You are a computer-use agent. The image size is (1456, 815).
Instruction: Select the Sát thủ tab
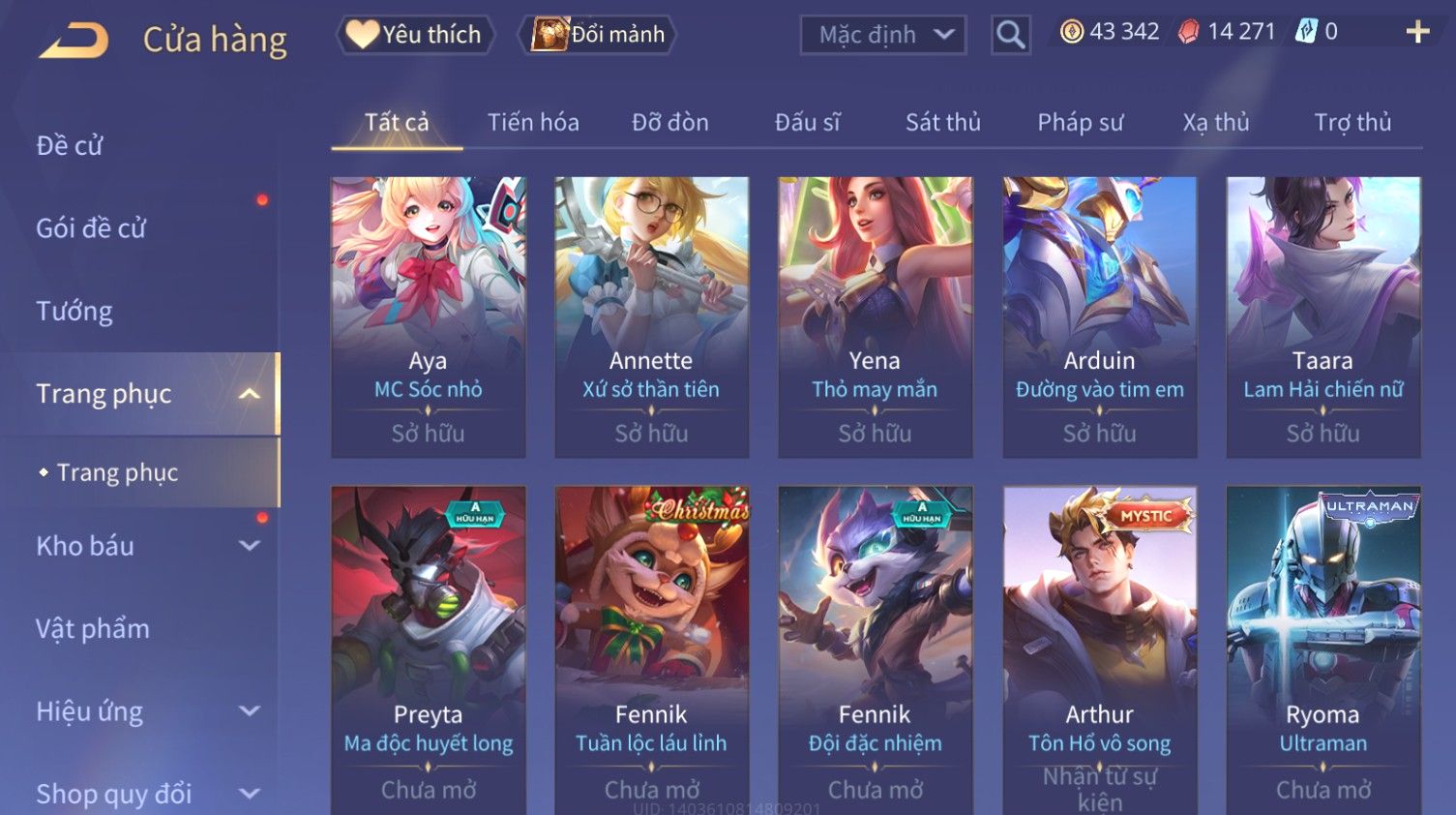pyautogui.click(x=942, y=123)
